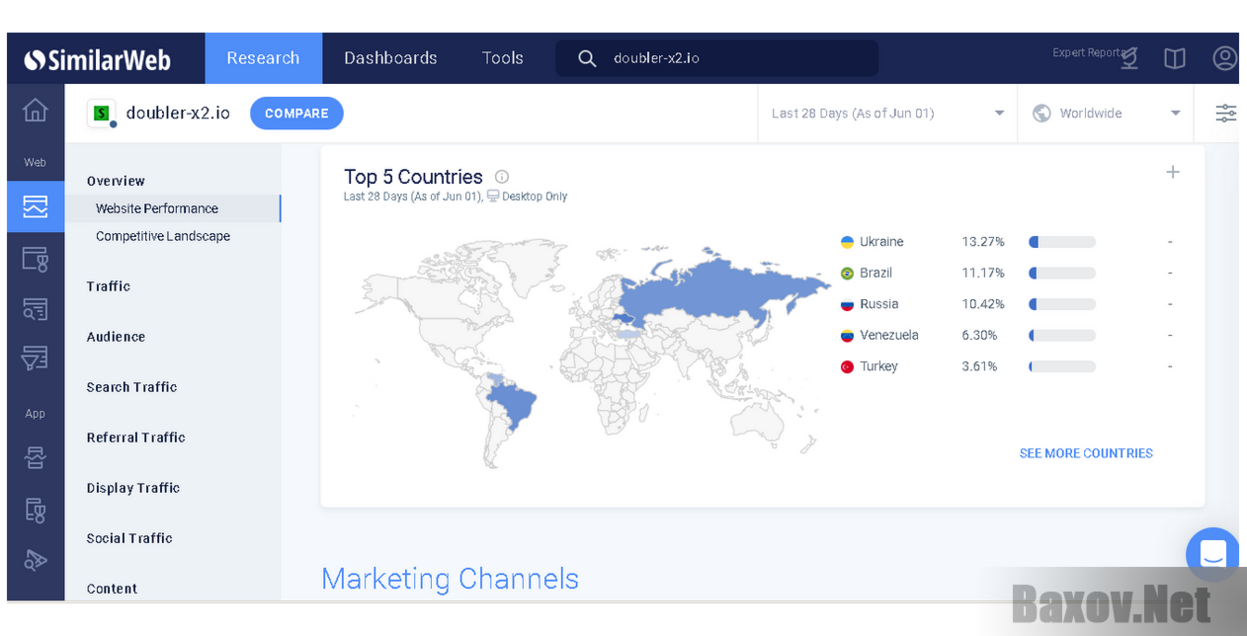Click the Russia traffic share bar
This screenshot has width=1247, height=636.
coord(1062,304)
